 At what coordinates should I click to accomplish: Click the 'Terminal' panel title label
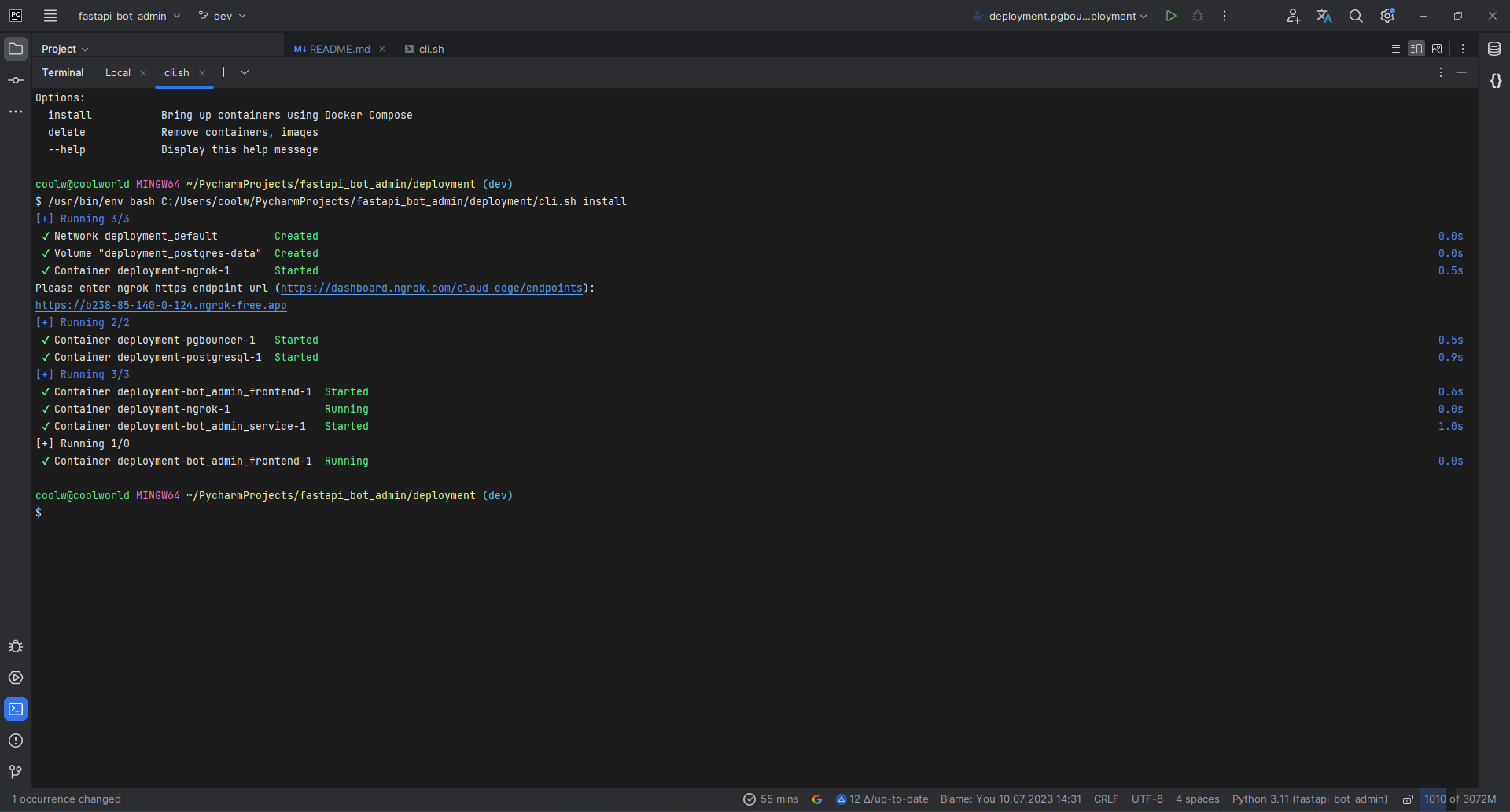click(63, 72)
